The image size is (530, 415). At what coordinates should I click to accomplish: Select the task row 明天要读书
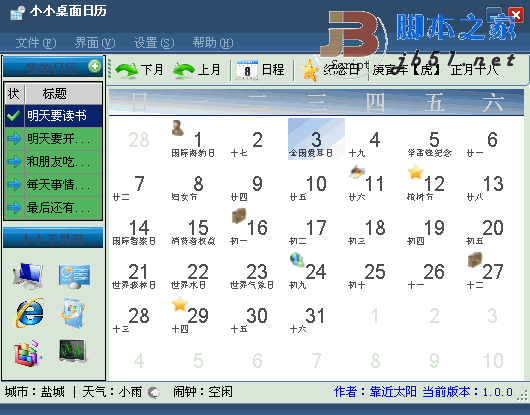(53, 116)
